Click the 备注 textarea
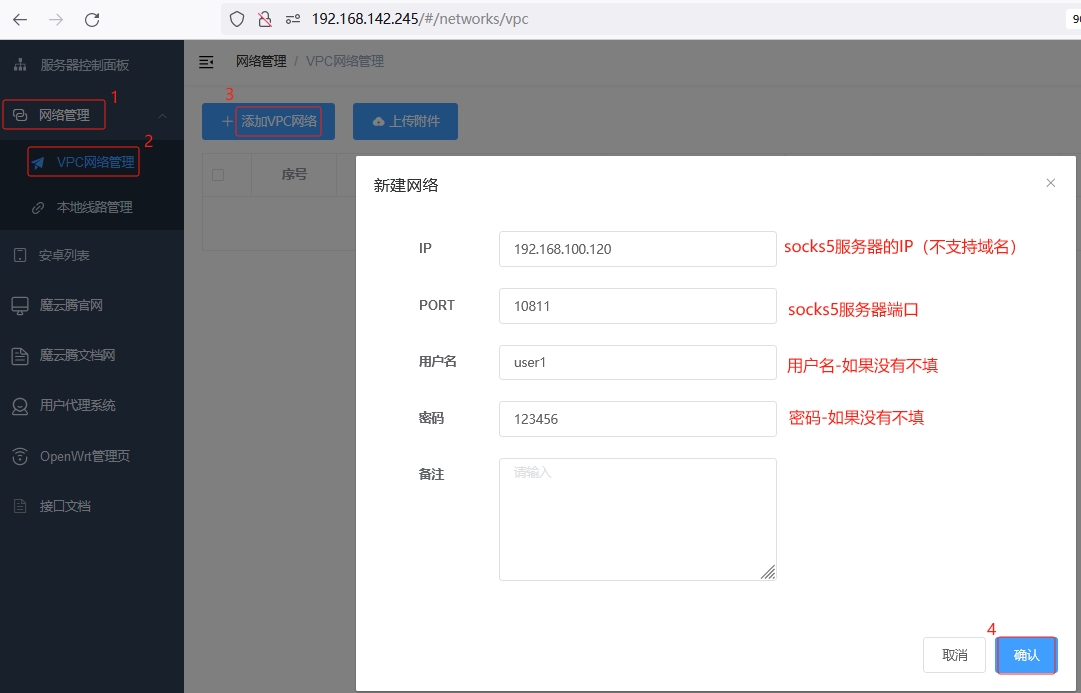Screen dimensions: 1081x693 point(637,518)
